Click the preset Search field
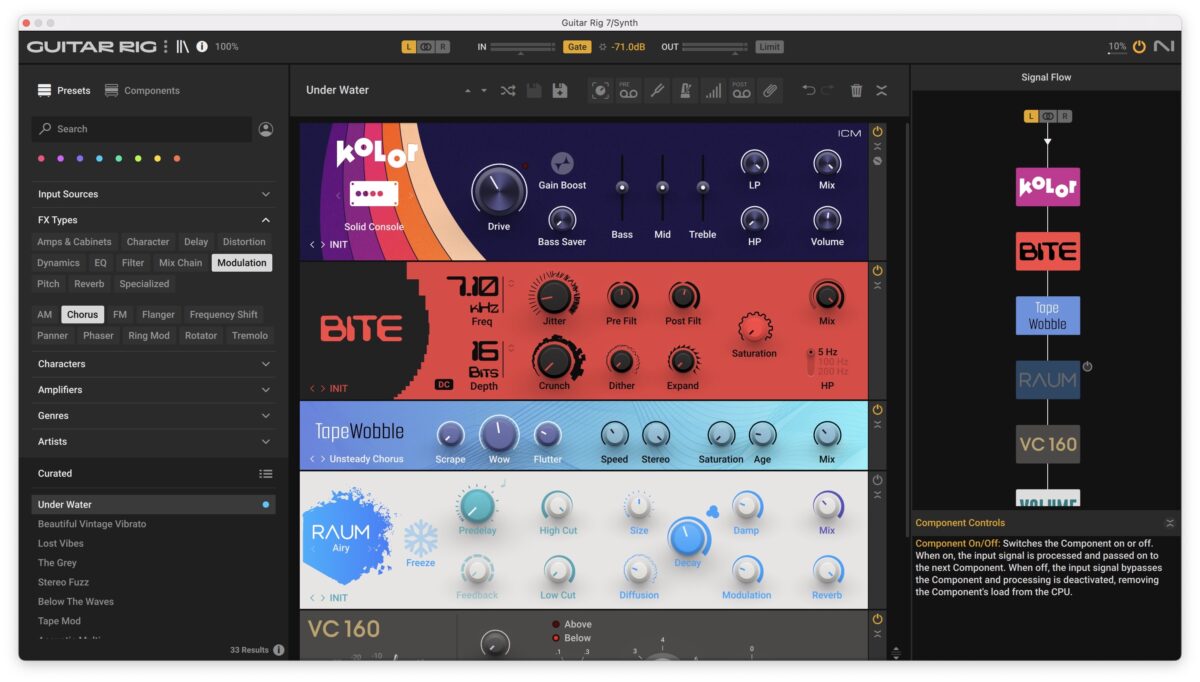This screenshot has width=1200, height=682. tap(142, 129)
